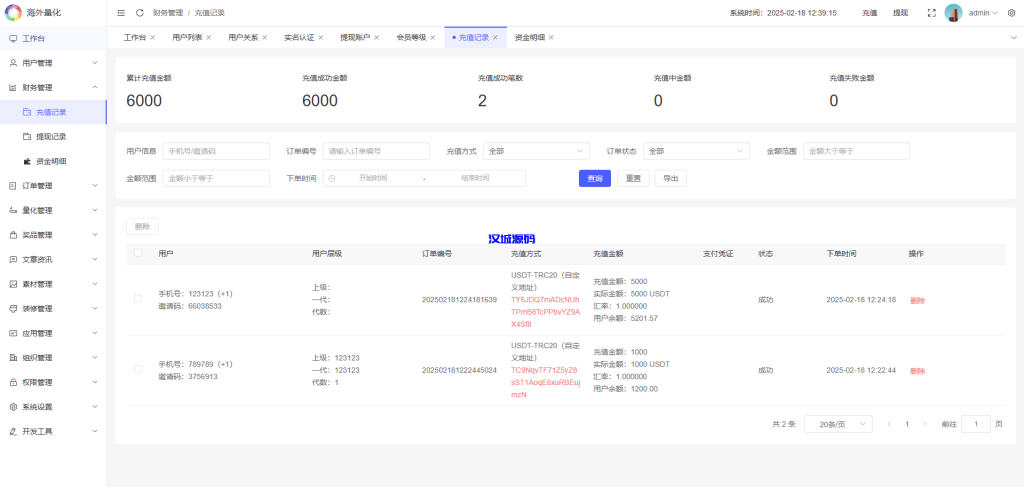Open the 20条/页 page size dropdown
Screen dimensions: 1024x487
tap(839, 424)
